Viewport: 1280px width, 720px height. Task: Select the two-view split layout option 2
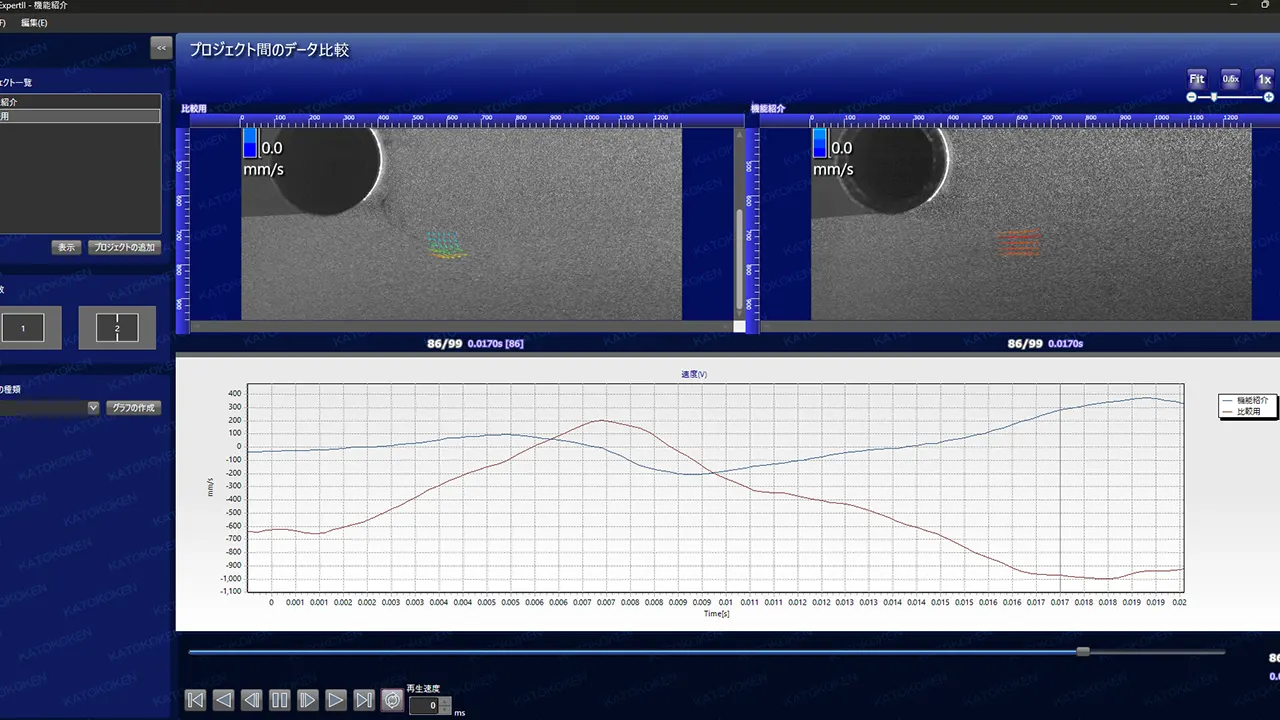pyautogui.click(x=117, y=328)
